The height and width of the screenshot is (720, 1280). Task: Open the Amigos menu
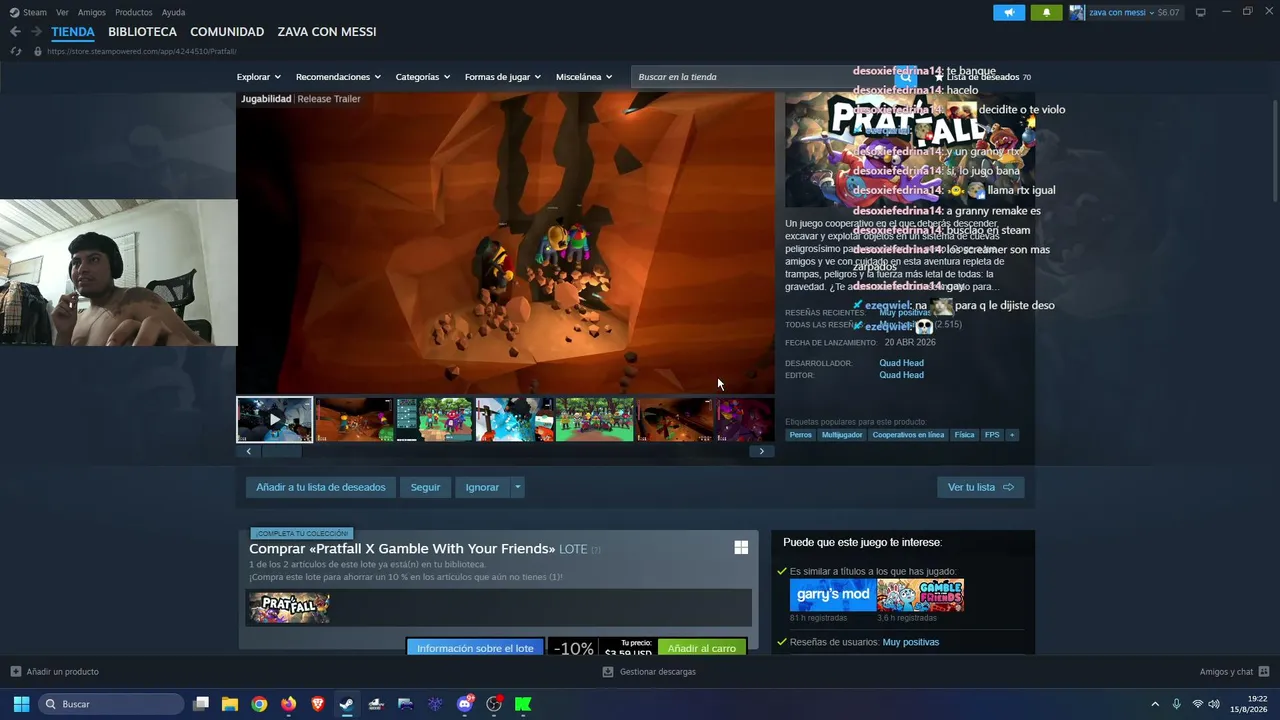92,12
